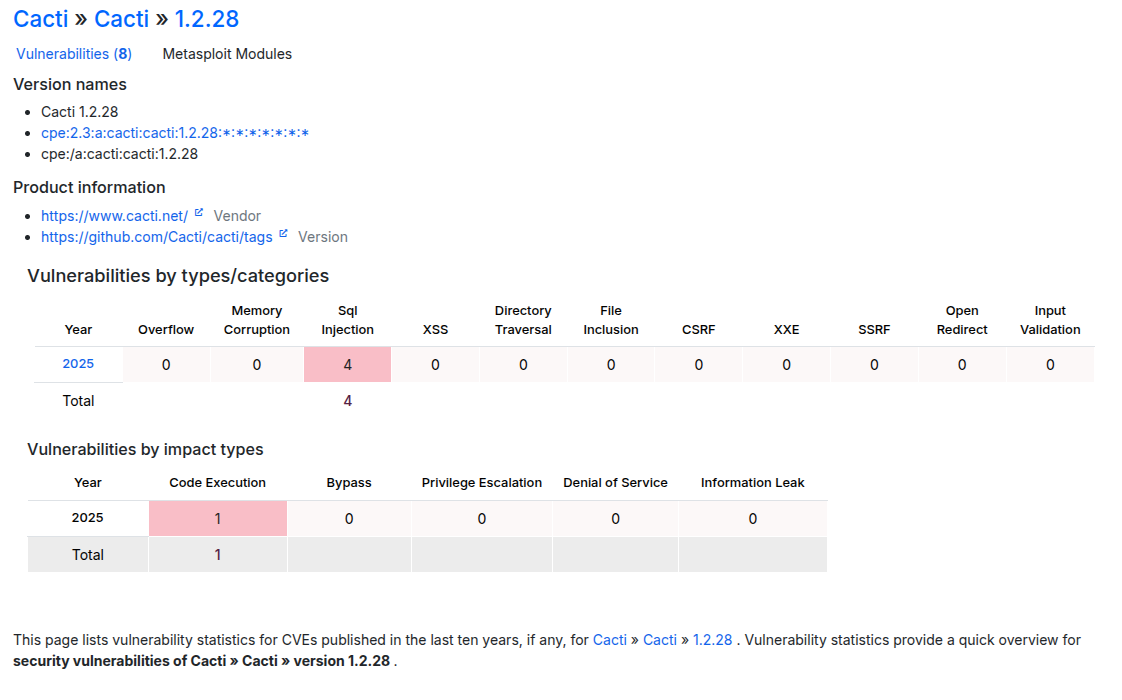Click the Vulnerabilities by types/categories heading
The image size is (1122, 700).
pos(178,276)
